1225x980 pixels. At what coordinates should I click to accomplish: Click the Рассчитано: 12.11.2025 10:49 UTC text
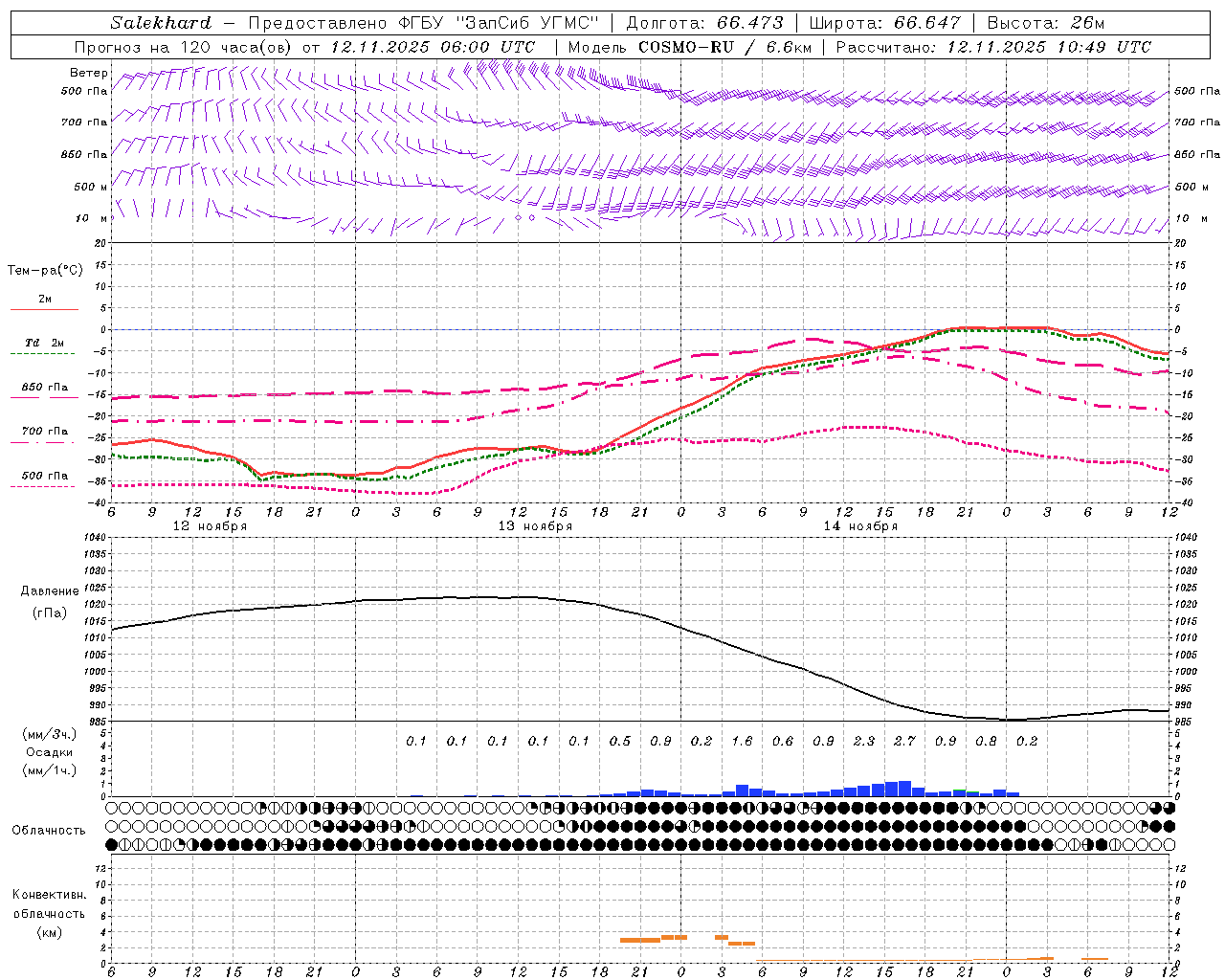pyautogui.click(x=994, y=47)
